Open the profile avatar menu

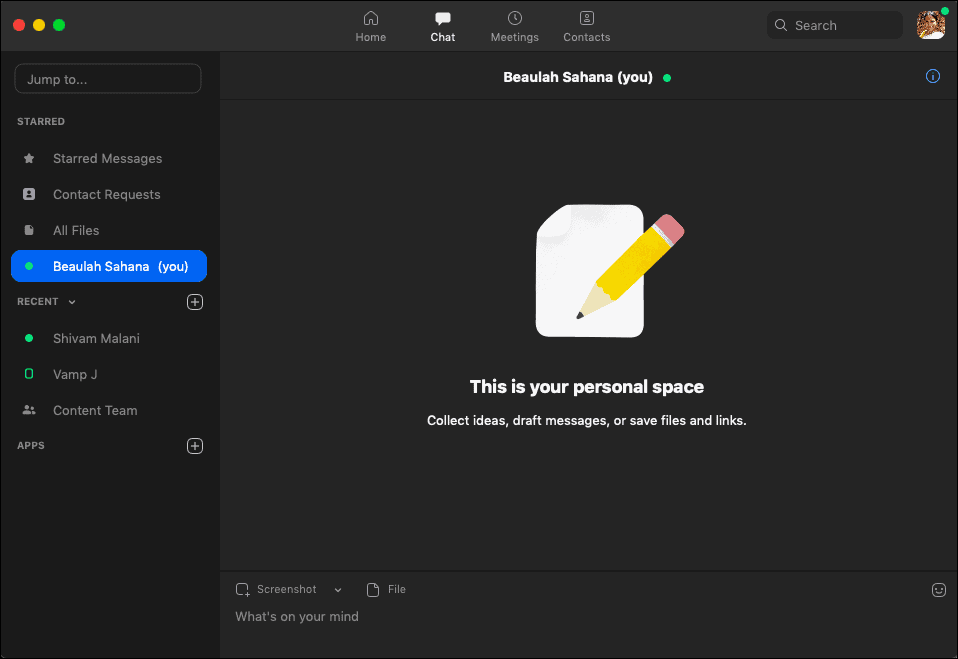[x=931, y=25]
